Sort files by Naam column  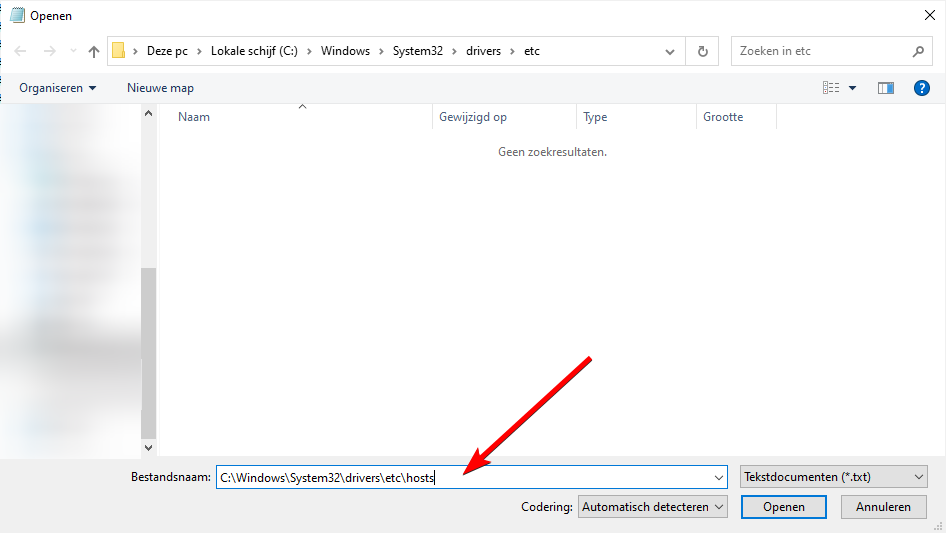(194, 117)
